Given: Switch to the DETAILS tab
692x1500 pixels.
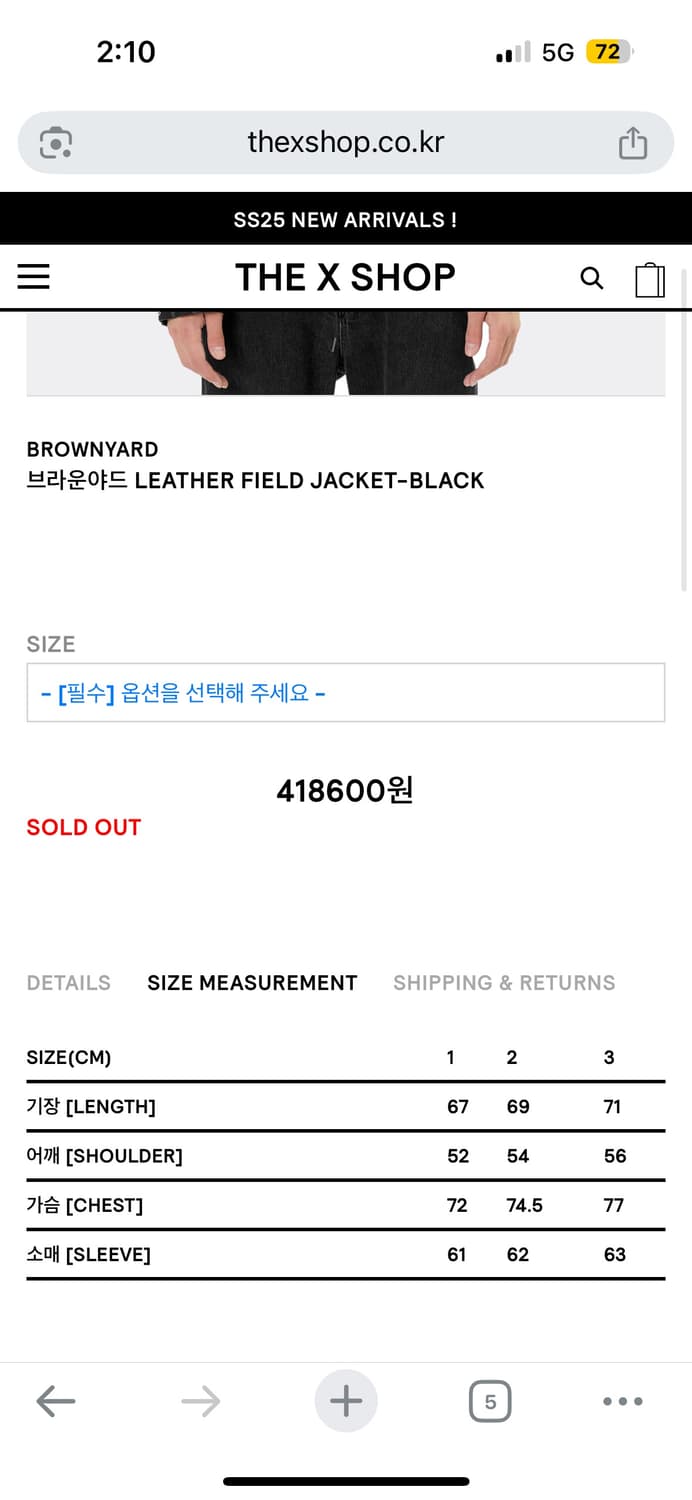Looking at the screenshot, I should coord(69,983).
